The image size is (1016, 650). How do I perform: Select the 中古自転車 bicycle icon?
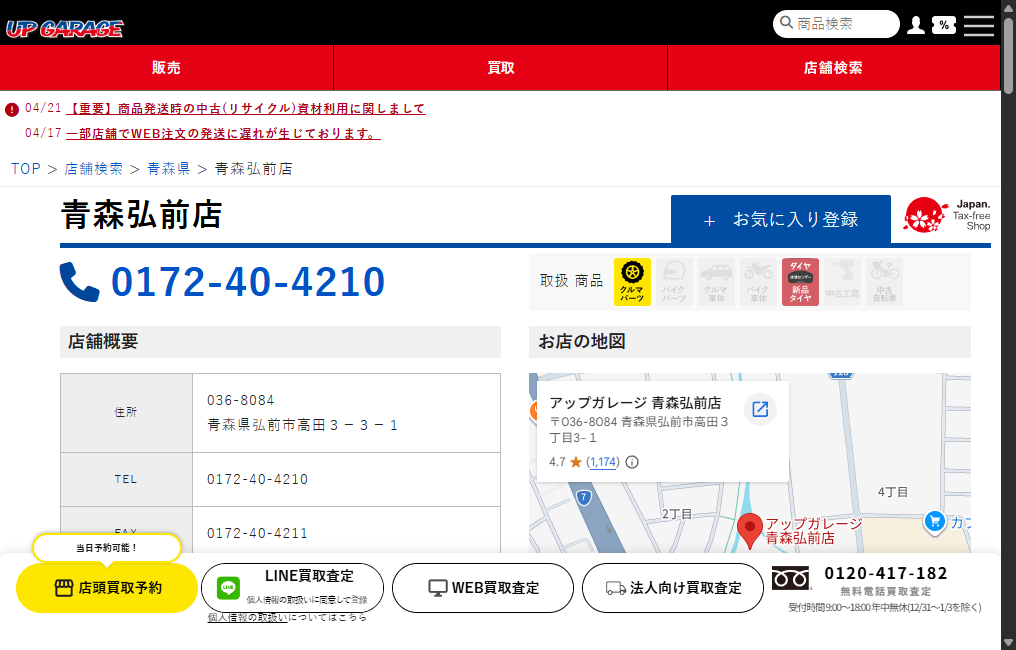(x=884, y=282)
